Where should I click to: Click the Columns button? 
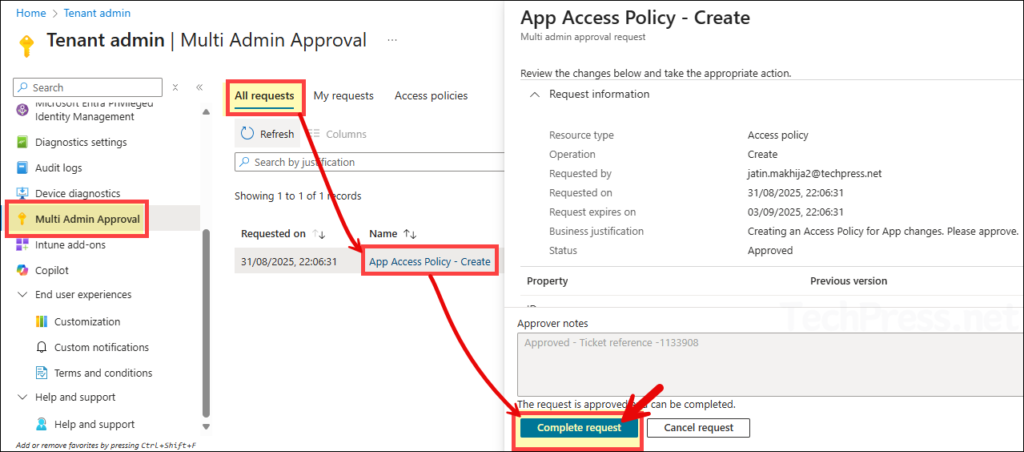(x=338, y=134)
